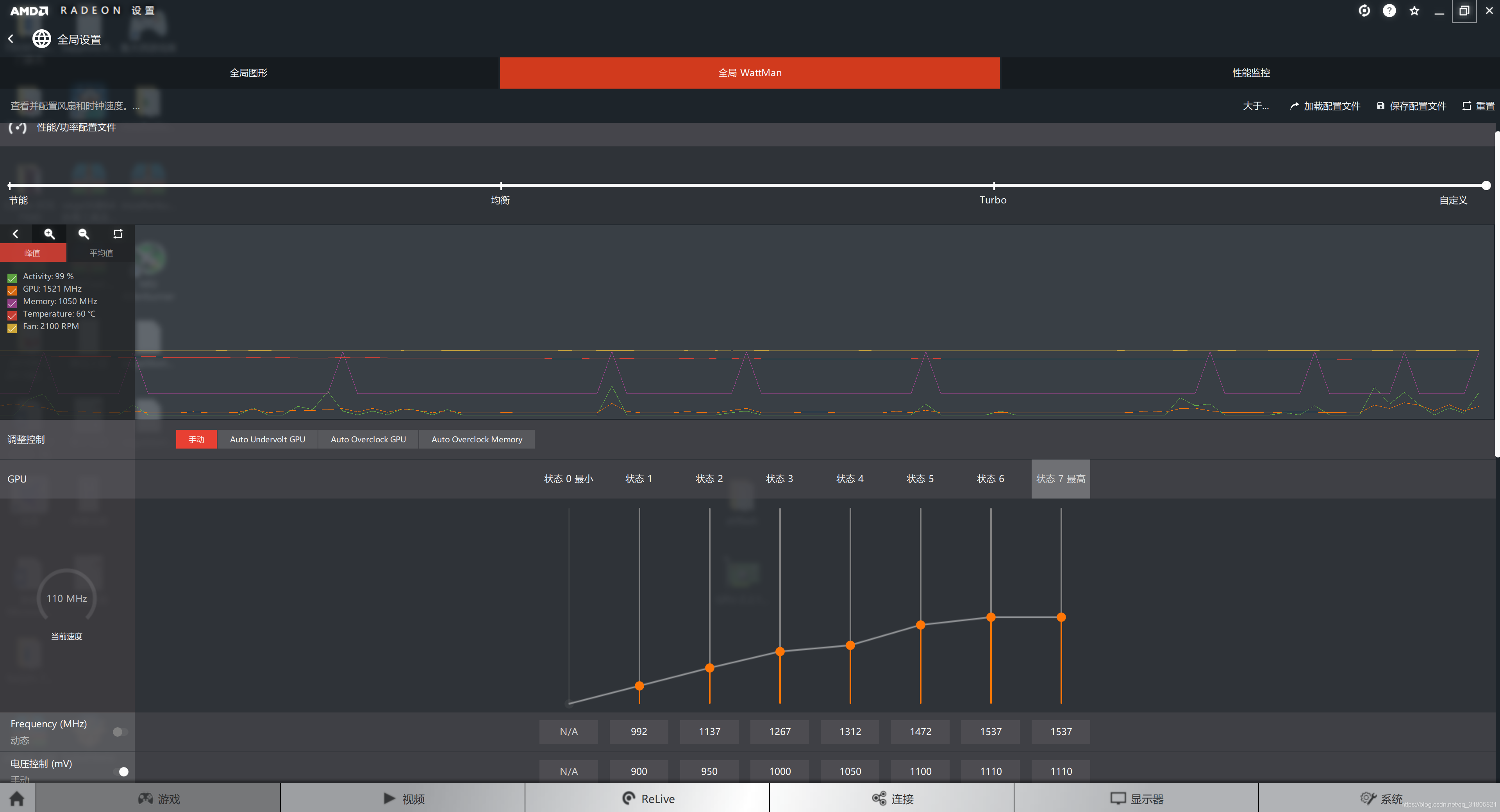Edit state 1 frequency field 992

(639, 732)
